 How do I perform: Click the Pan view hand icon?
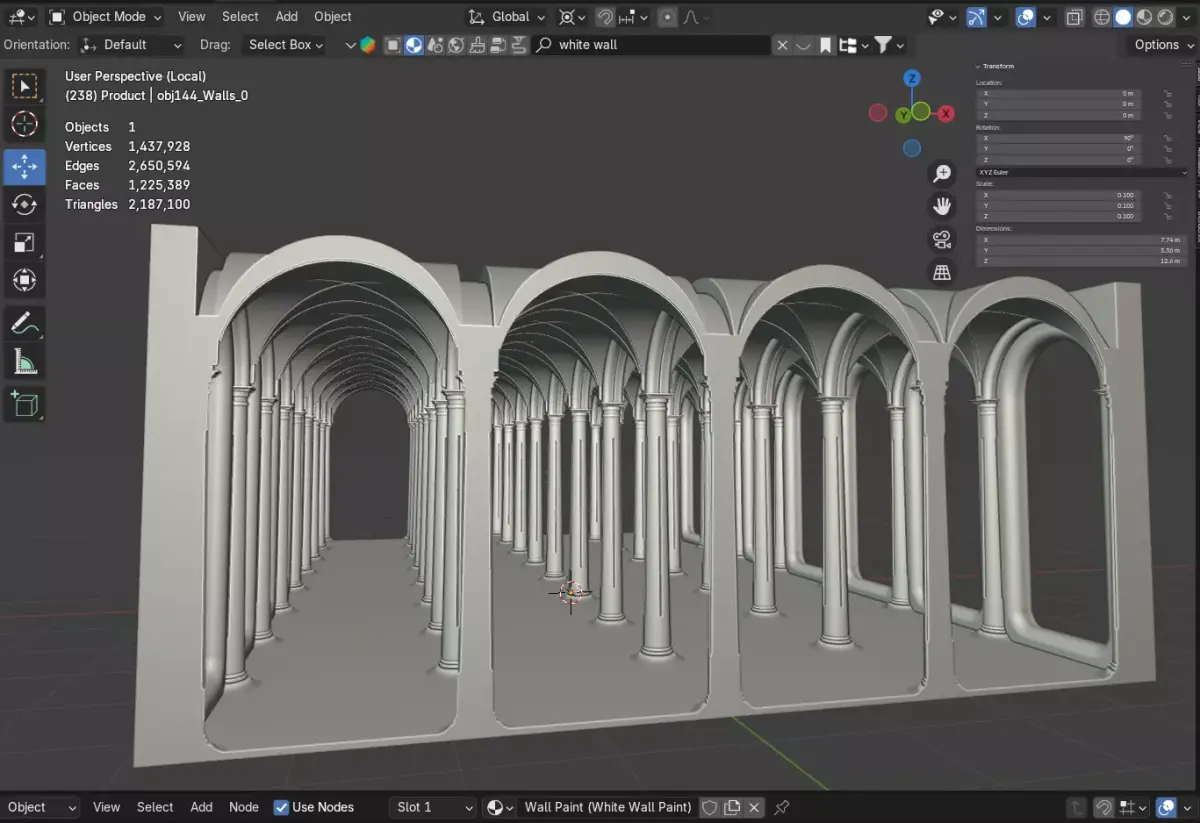pyautogui.click(x=941, y=206)
